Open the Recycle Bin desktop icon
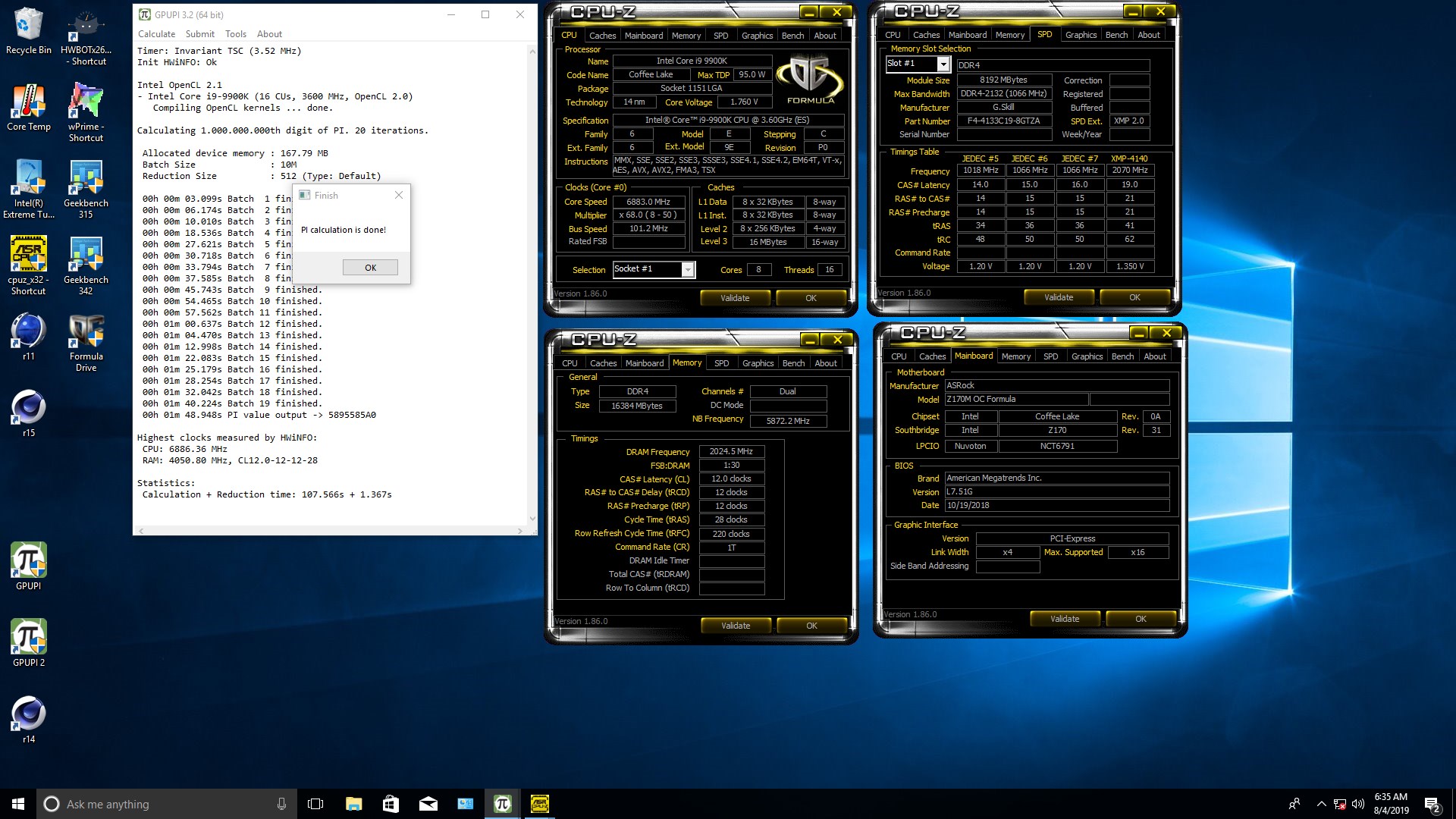 [28, 30]
